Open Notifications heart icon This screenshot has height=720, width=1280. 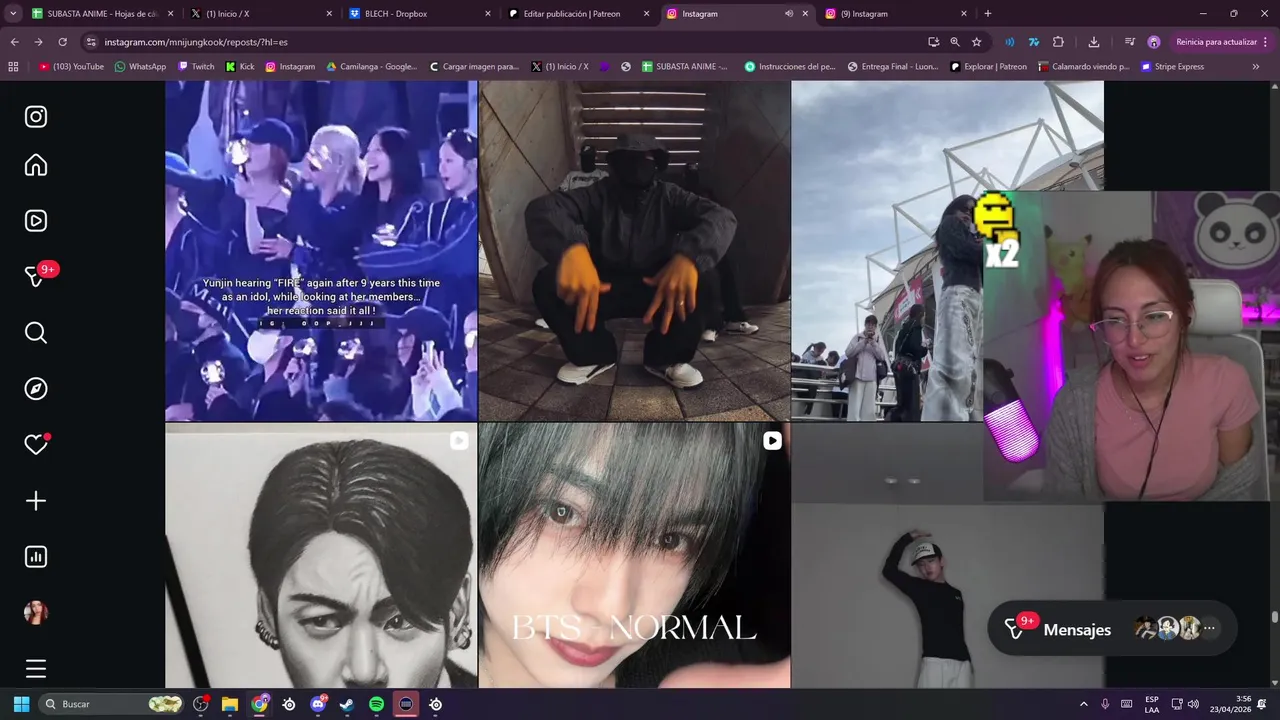click(x=36, y=445)
